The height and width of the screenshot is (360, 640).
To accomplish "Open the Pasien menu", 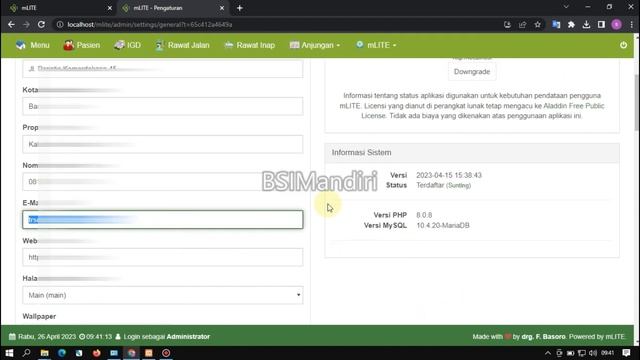I will pyautogui.click(x=82, y=45).
